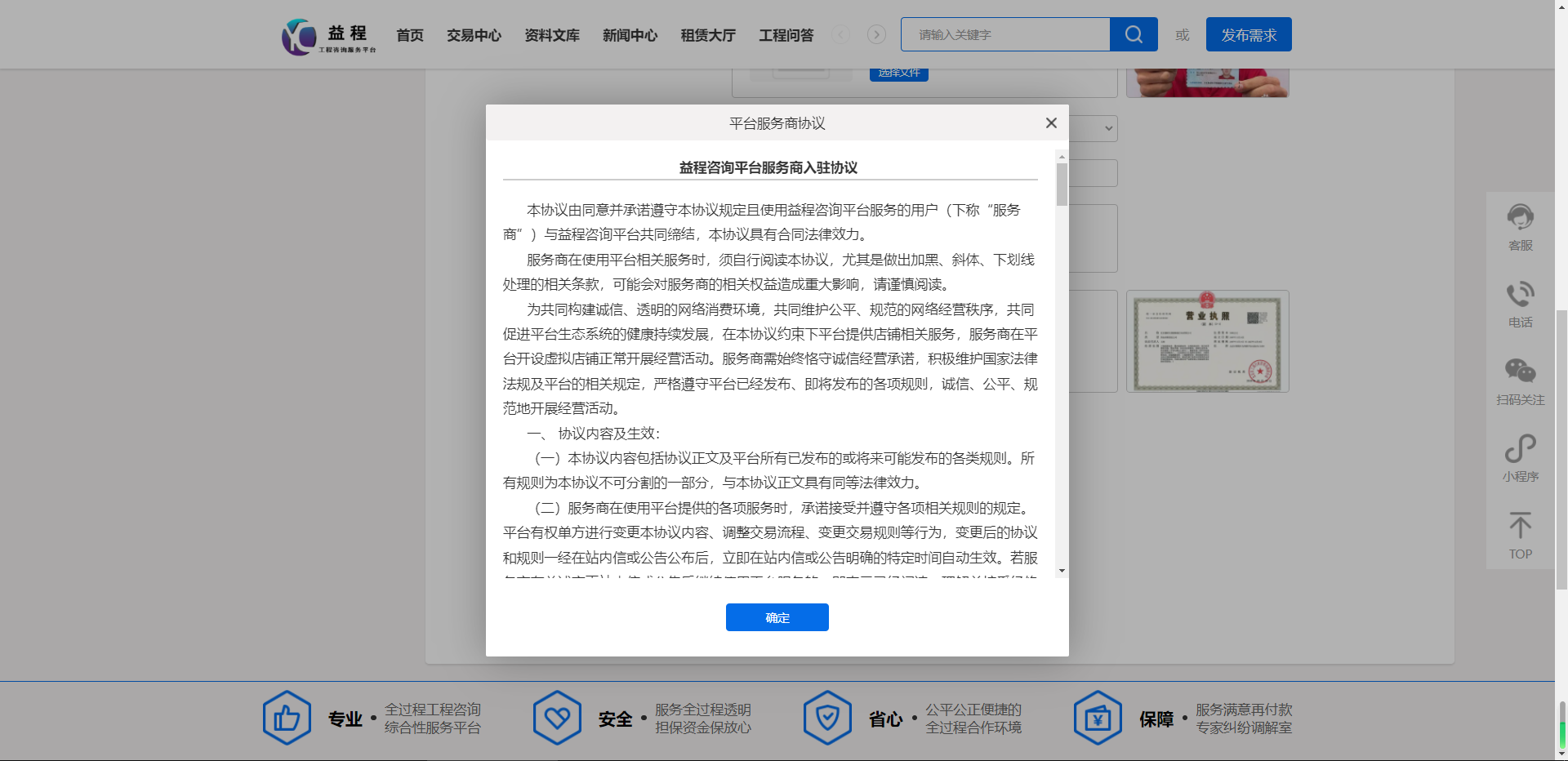The height and width of the screenshot is (761, 1568).
Task: Click the agreement scrollbar down arrow
Action: (1062, 571)
